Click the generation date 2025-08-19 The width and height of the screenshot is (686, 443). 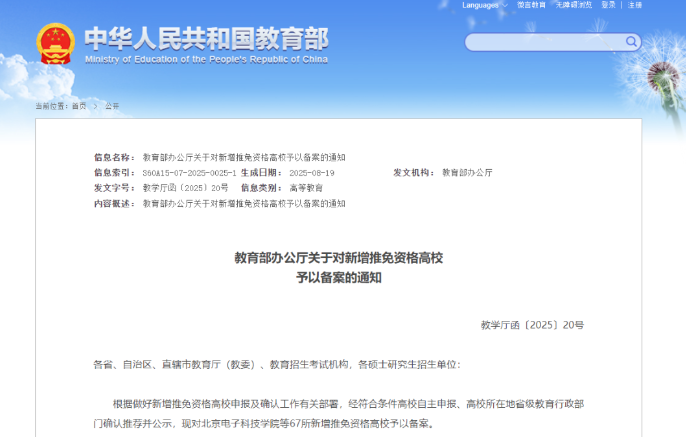point(312,173)
